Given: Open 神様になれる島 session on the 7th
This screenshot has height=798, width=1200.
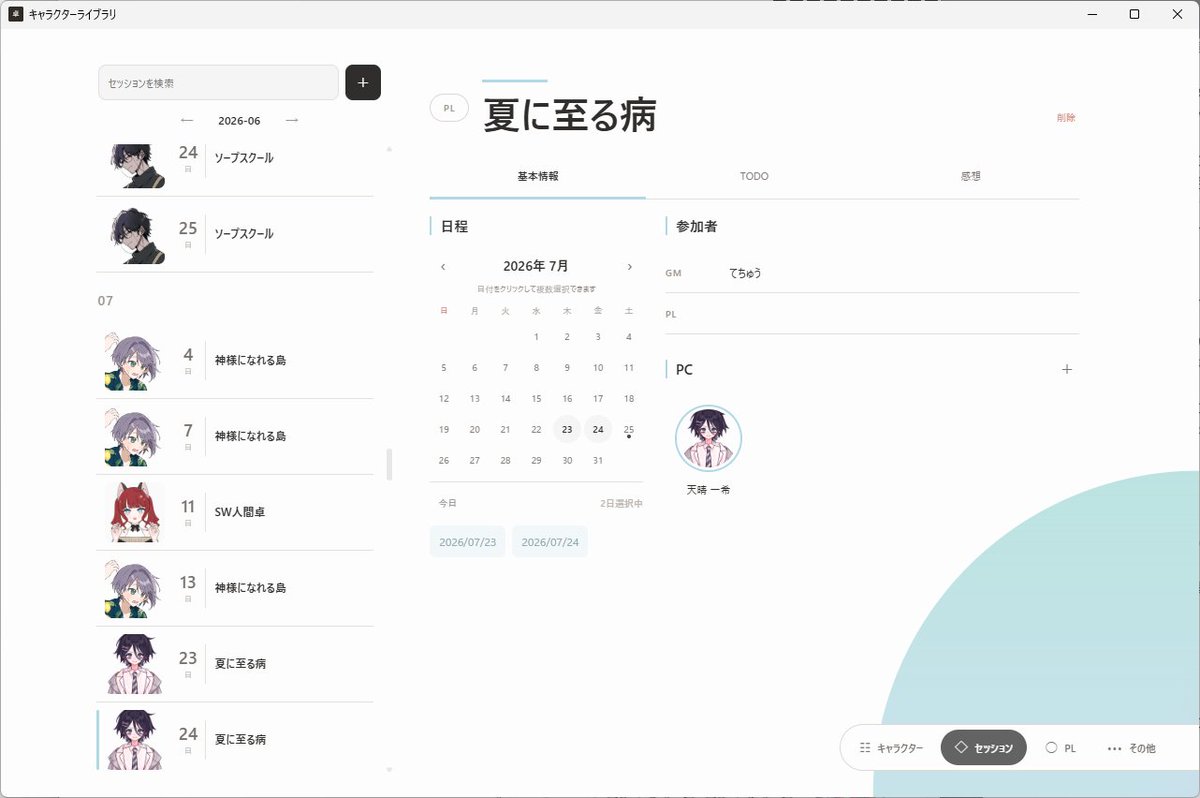Looking at the screenshot, I should [x=235, y=436].
